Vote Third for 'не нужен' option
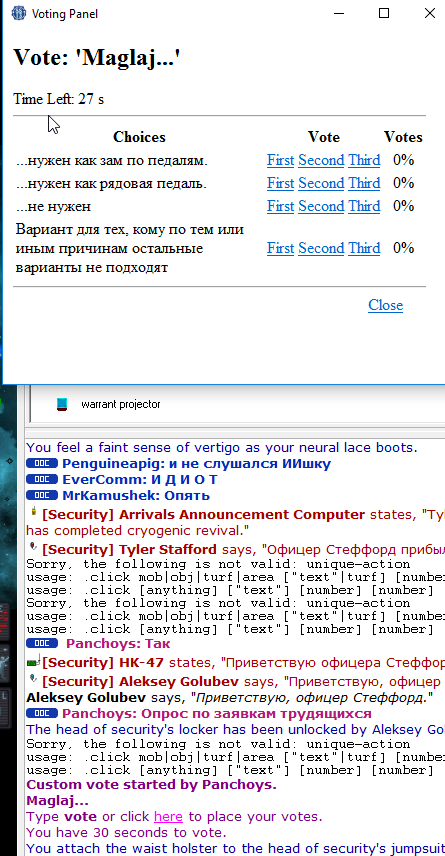The height and width of the screenshot is (856, 445). pos(364,206)
